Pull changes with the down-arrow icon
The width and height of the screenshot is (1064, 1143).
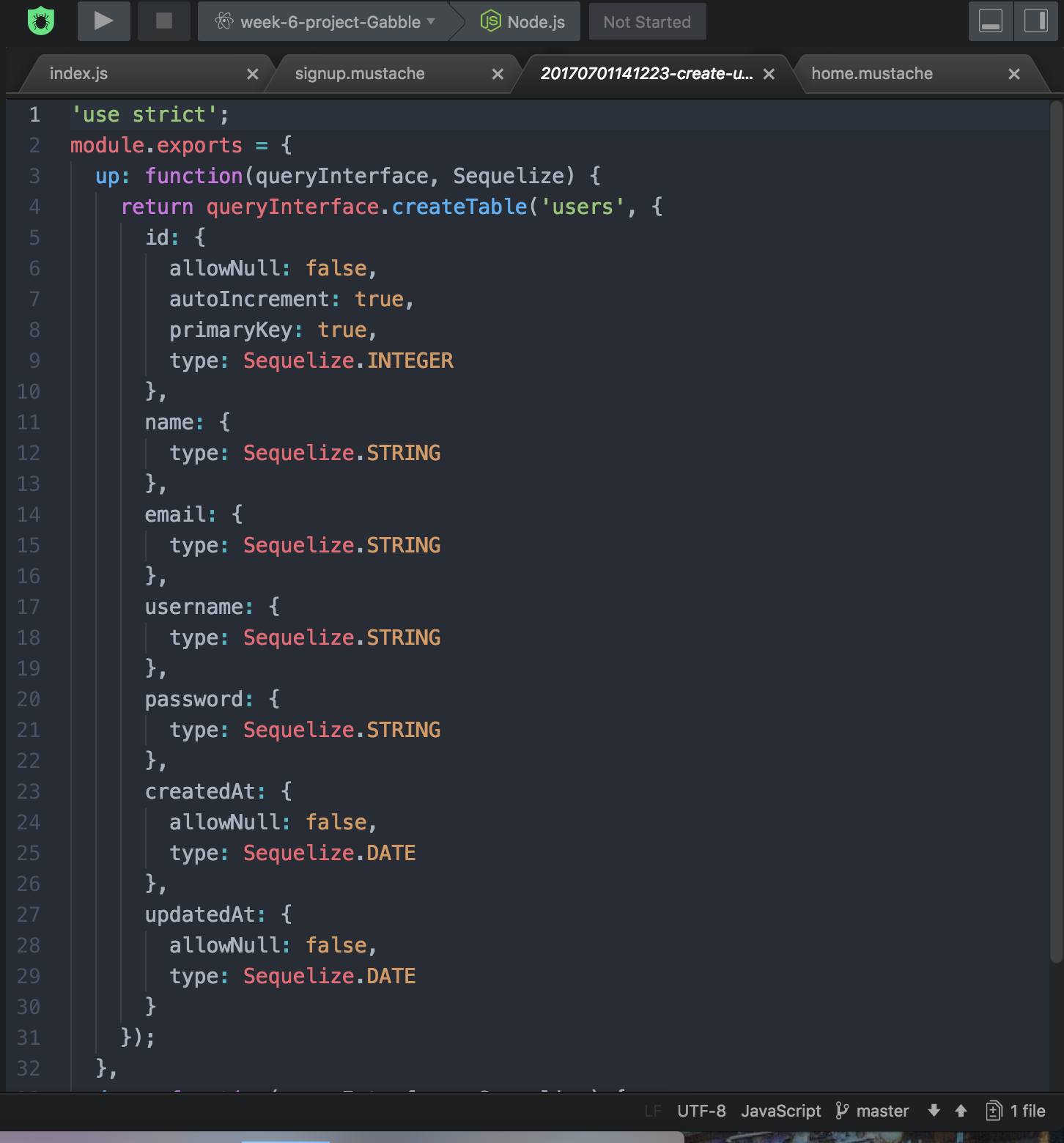tap(934, 1111)
